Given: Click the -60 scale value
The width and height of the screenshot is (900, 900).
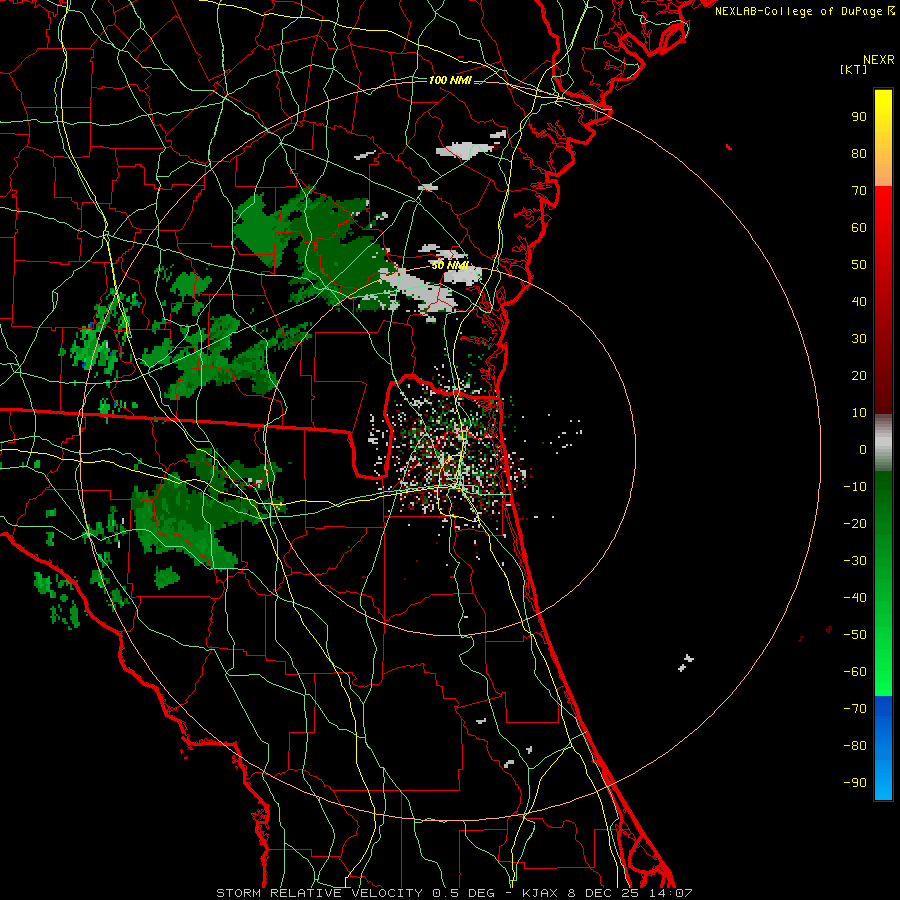Looking at the screenshot, I should [855, 672].
